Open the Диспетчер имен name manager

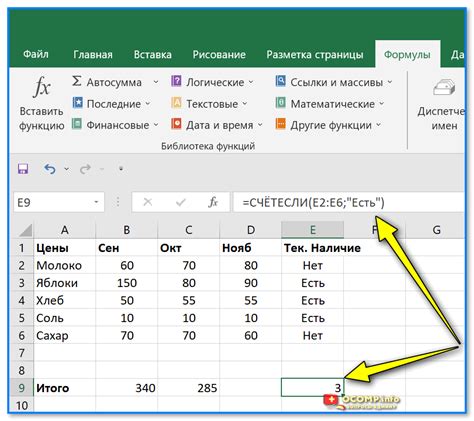coord(442,105)
